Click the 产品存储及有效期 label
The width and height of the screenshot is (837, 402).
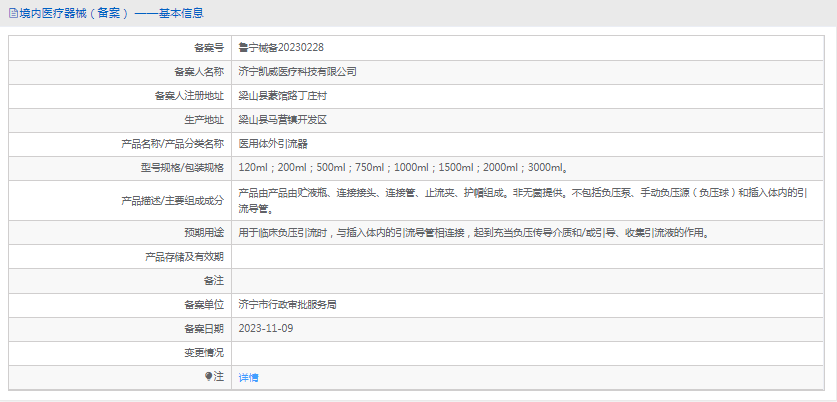pyautogui.click(x=185, y=257)
